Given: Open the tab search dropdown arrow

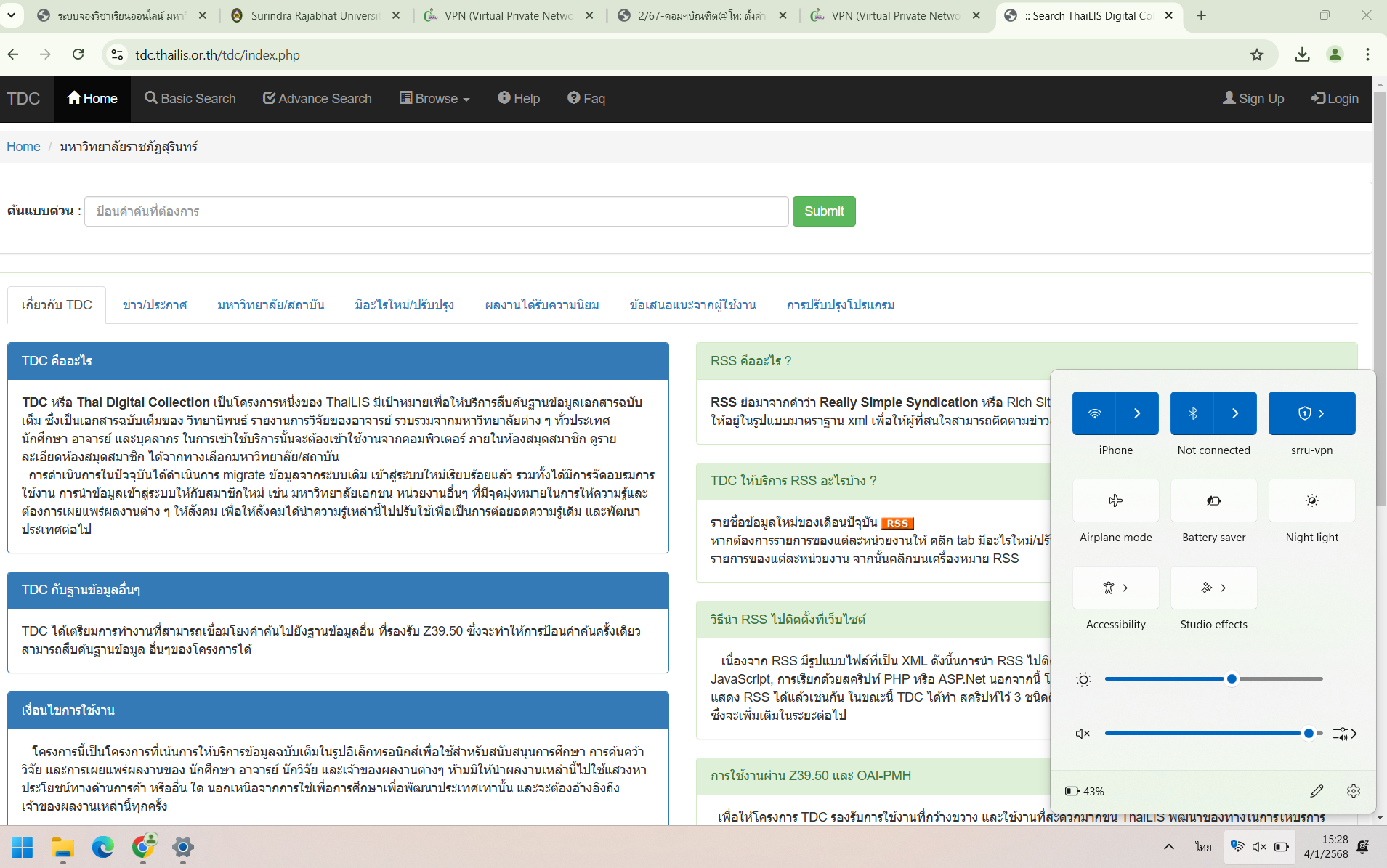Looking at the screenshot, I should [x=11, y=15].
